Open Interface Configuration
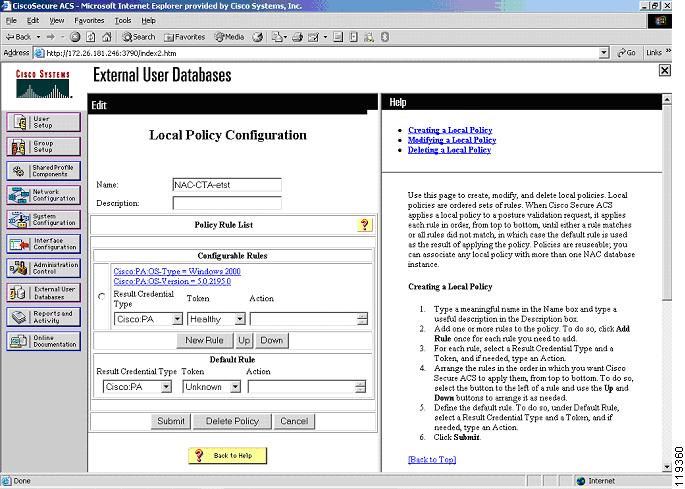Viewport: 685px width, 489px height. 44,244
